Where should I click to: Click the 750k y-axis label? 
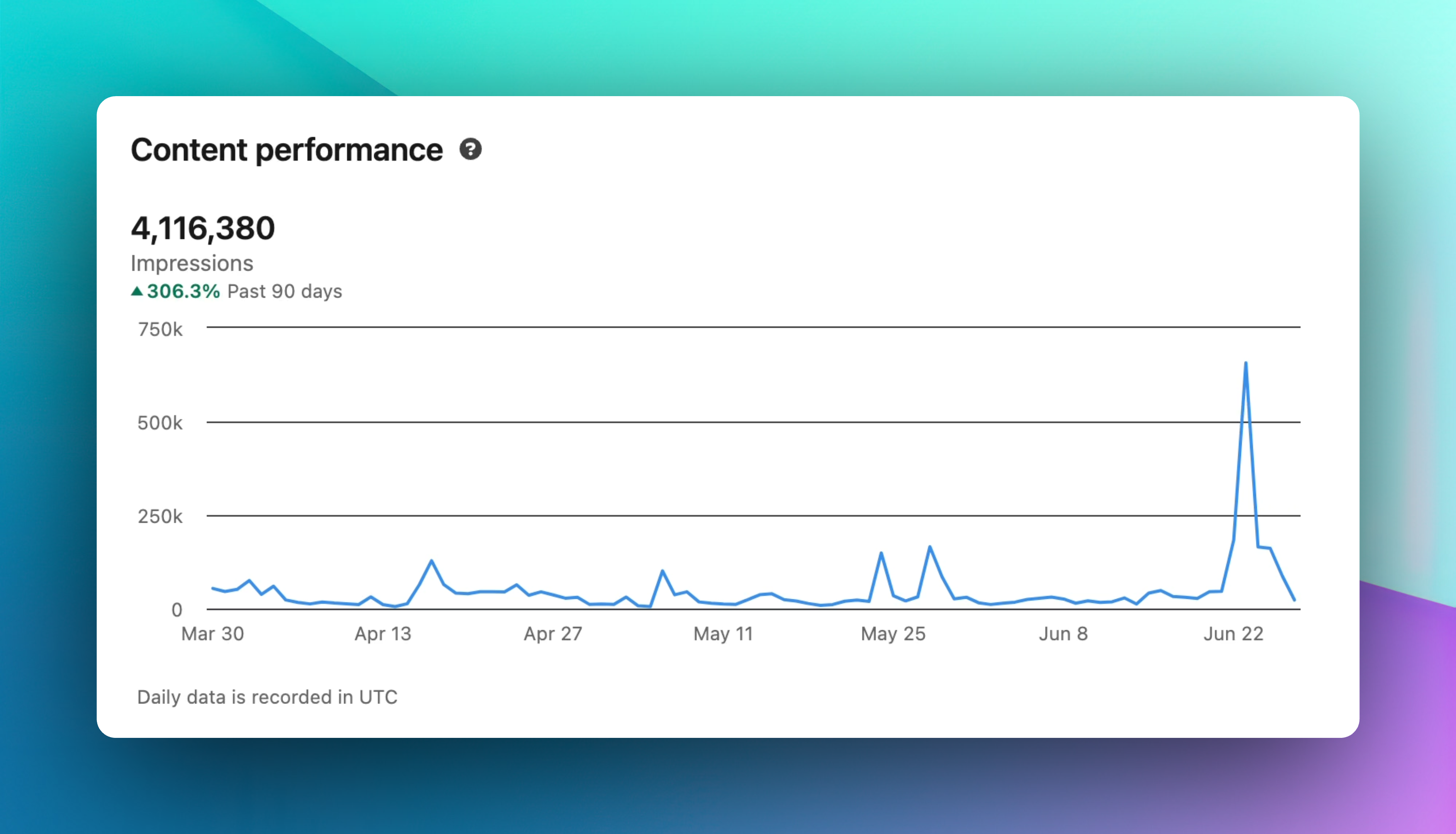pos(160,329)
